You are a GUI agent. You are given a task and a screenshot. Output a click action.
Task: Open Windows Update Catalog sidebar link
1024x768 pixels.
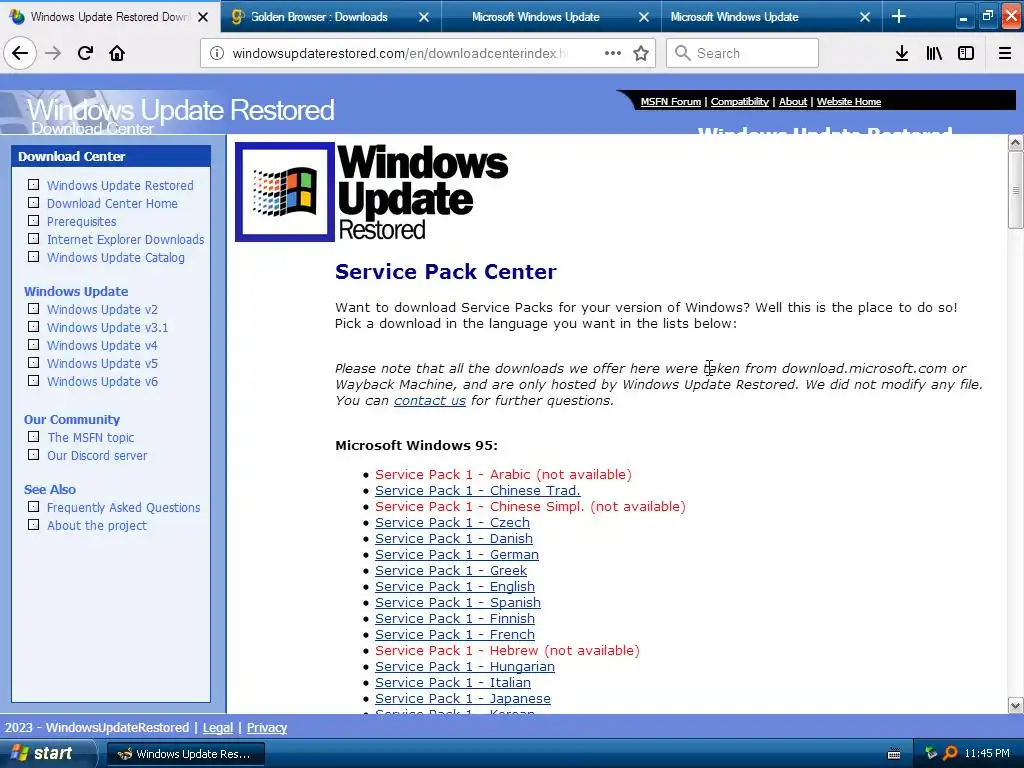(x=116, y=257)
